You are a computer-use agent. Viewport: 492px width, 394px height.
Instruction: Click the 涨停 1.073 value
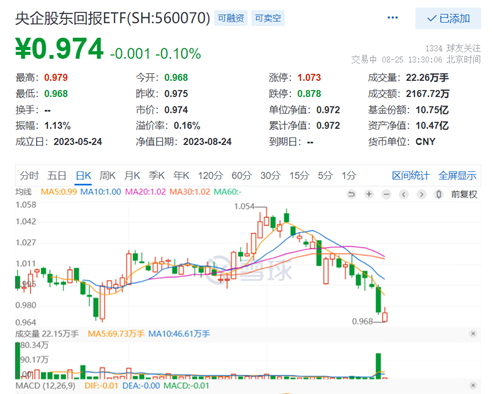click(309, 78)
